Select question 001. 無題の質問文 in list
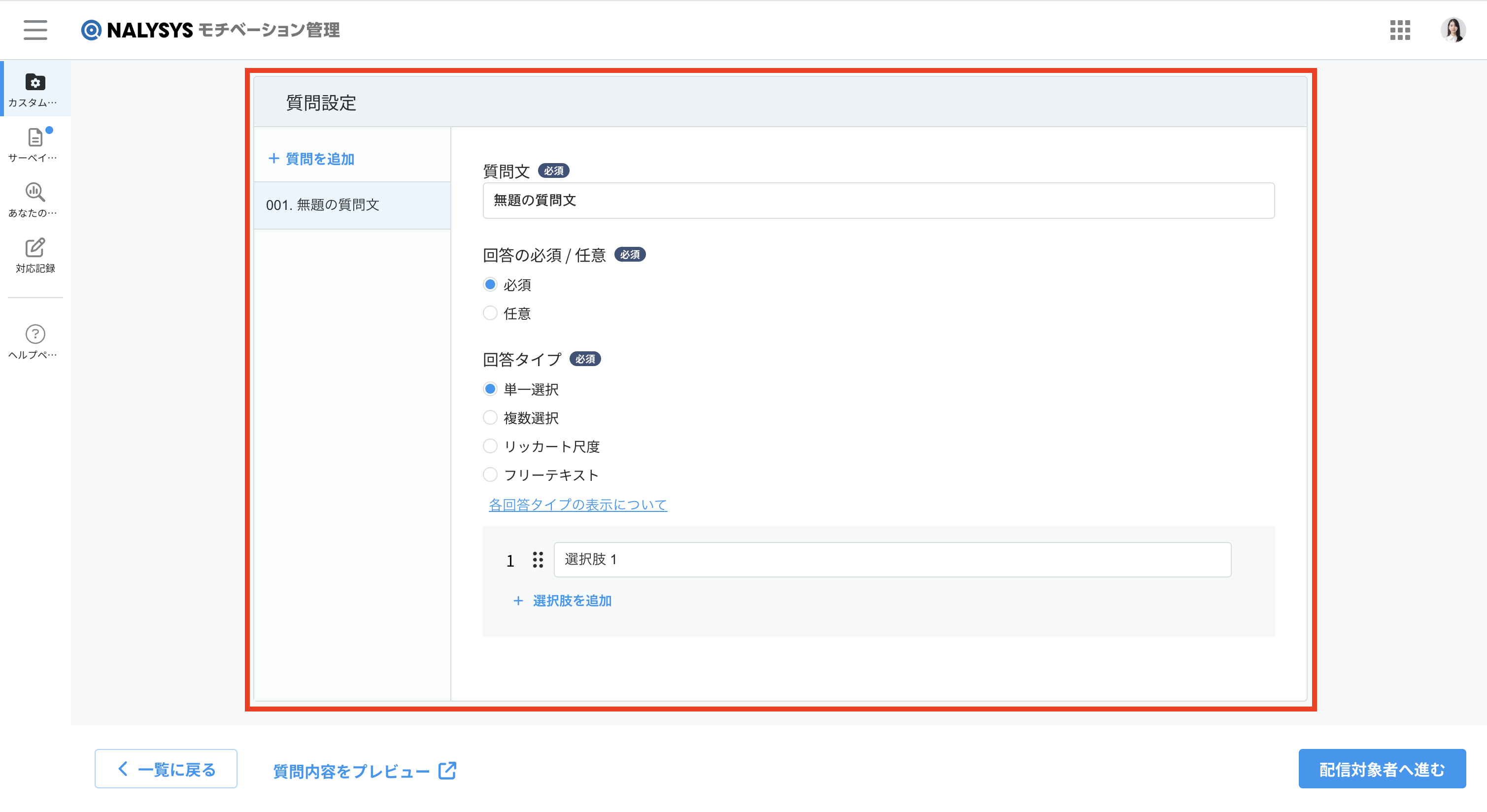The height and width of the screenshot is (812, 1487). (352, 205)
